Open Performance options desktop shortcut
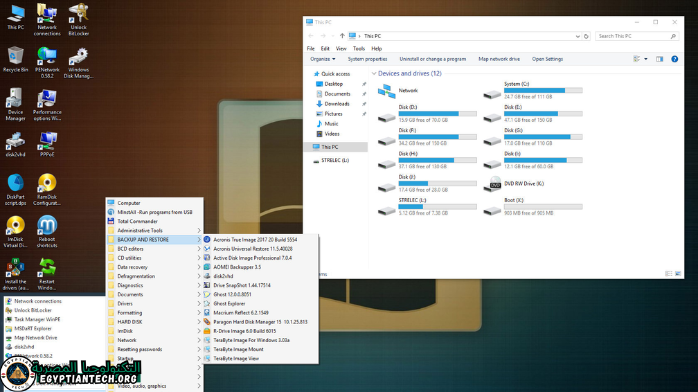Viewport: 698px width, 392px height. click(47, 105)
